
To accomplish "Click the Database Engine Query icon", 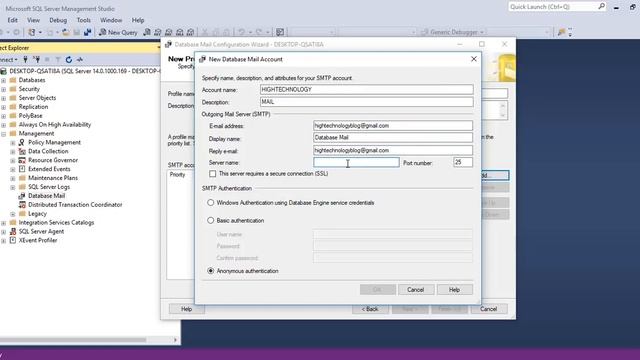I will (x=147, y=32).
